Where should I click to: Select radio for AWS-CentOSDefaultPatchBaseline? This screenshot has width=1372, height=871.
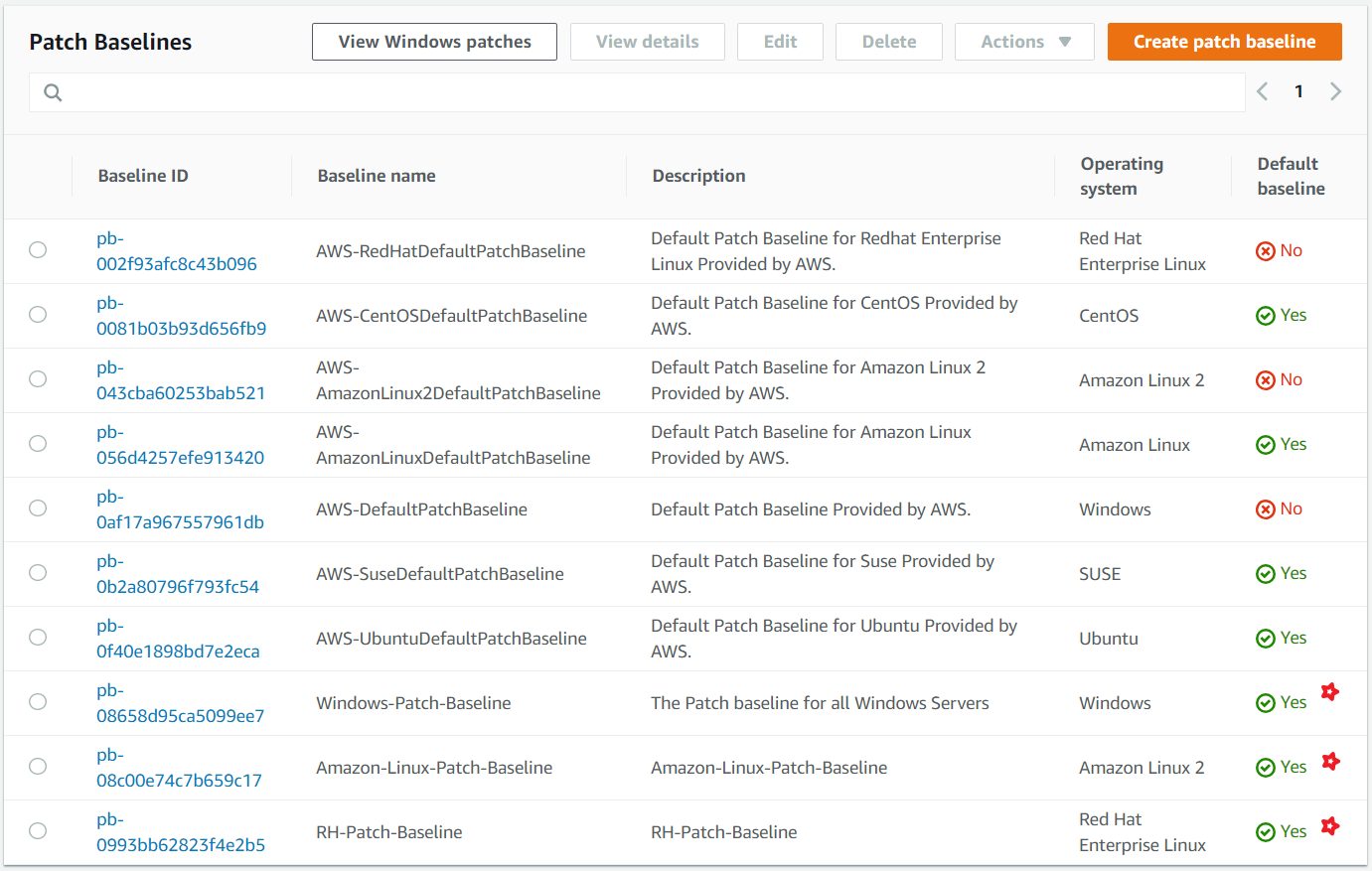[38, 315]
